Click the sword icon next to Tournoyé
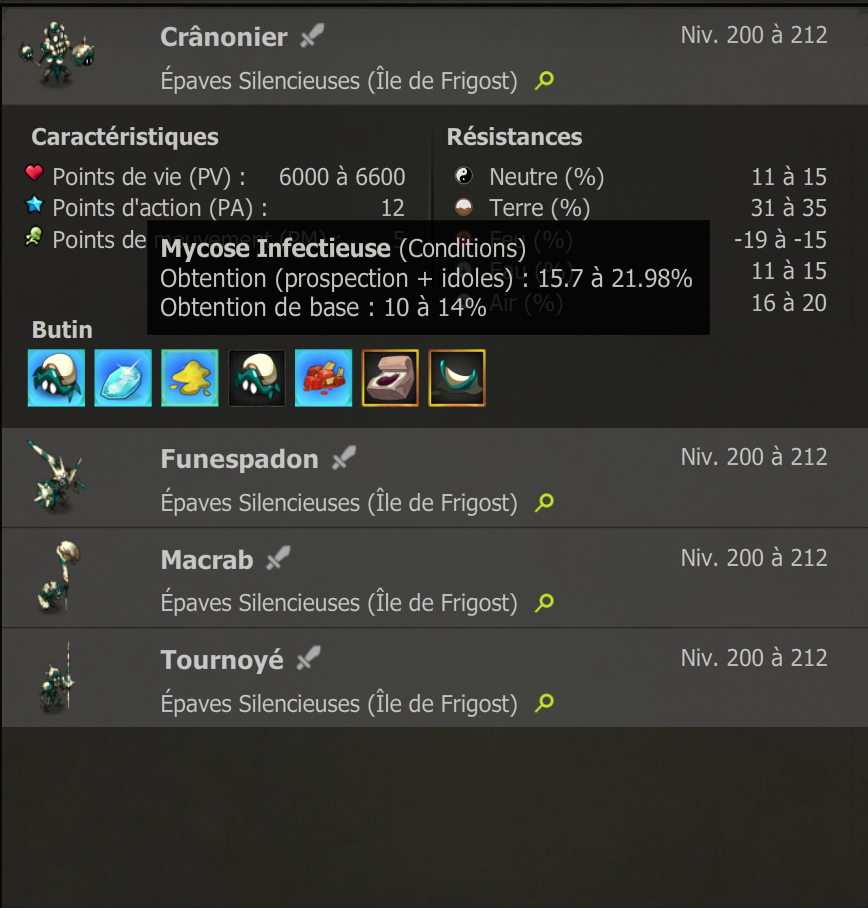 click(x=308, y=658)
